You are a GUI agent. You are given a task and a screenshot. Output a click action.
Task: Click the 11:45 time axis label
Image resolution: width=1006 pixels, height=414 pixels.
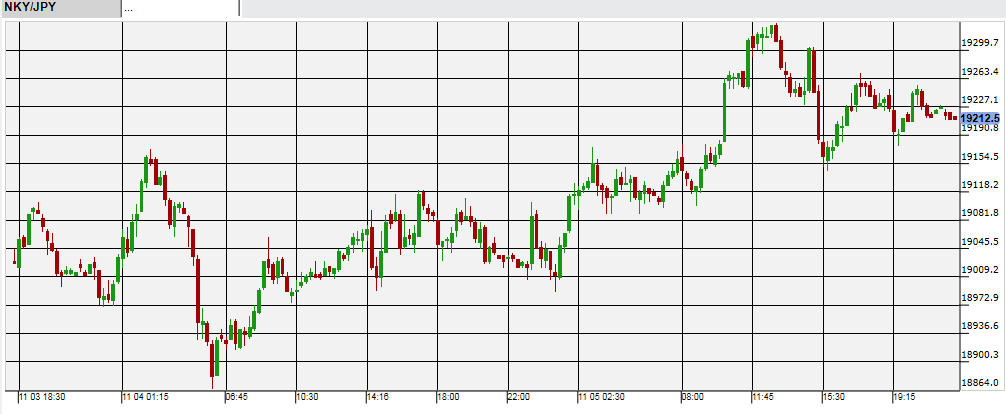coord(763,397)
